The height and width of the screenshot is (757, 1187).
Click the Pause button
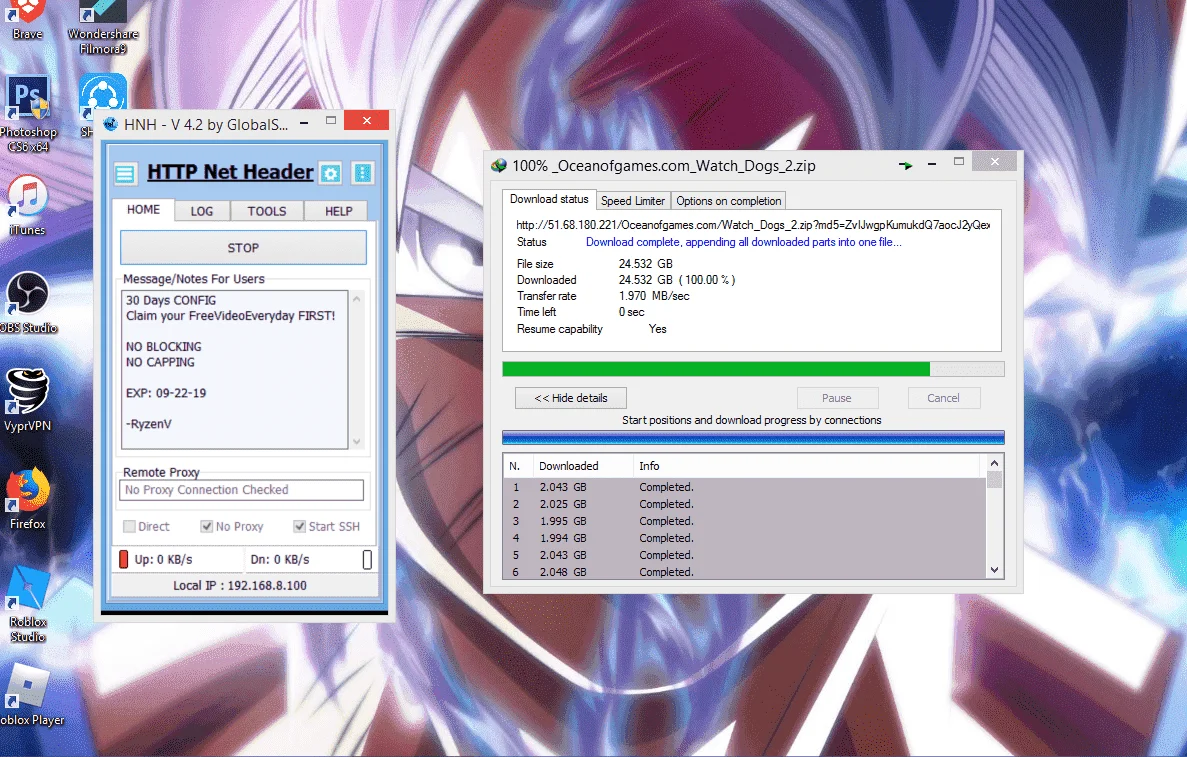pyautogui.click(x=837, y=398)
